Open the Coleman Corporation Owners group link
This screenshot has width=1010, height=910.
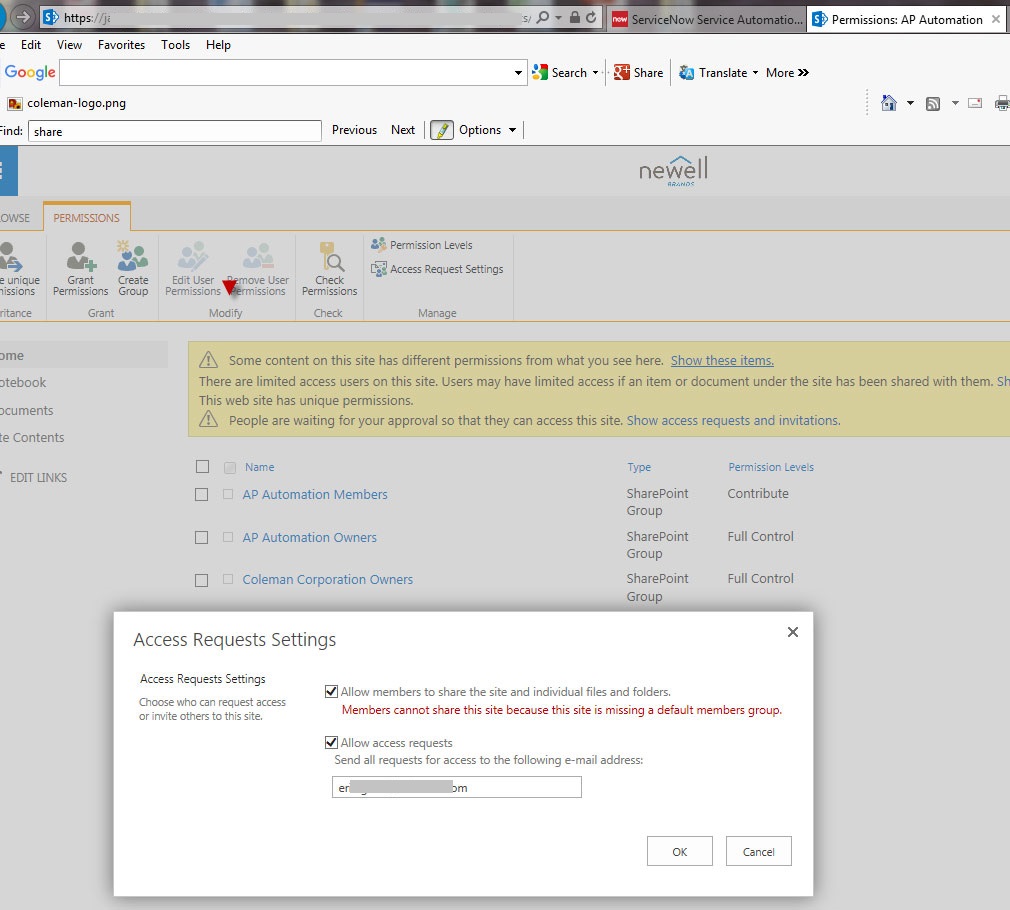pos(327,580)
